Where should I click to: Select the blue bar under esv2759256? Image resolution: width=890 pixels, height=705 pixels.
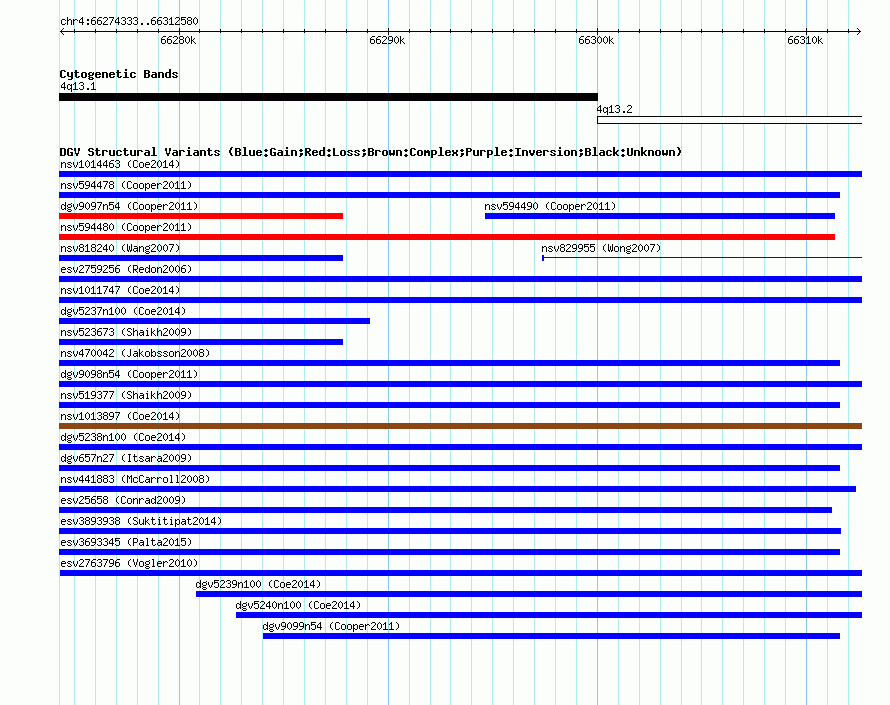[x=460, y=279]
